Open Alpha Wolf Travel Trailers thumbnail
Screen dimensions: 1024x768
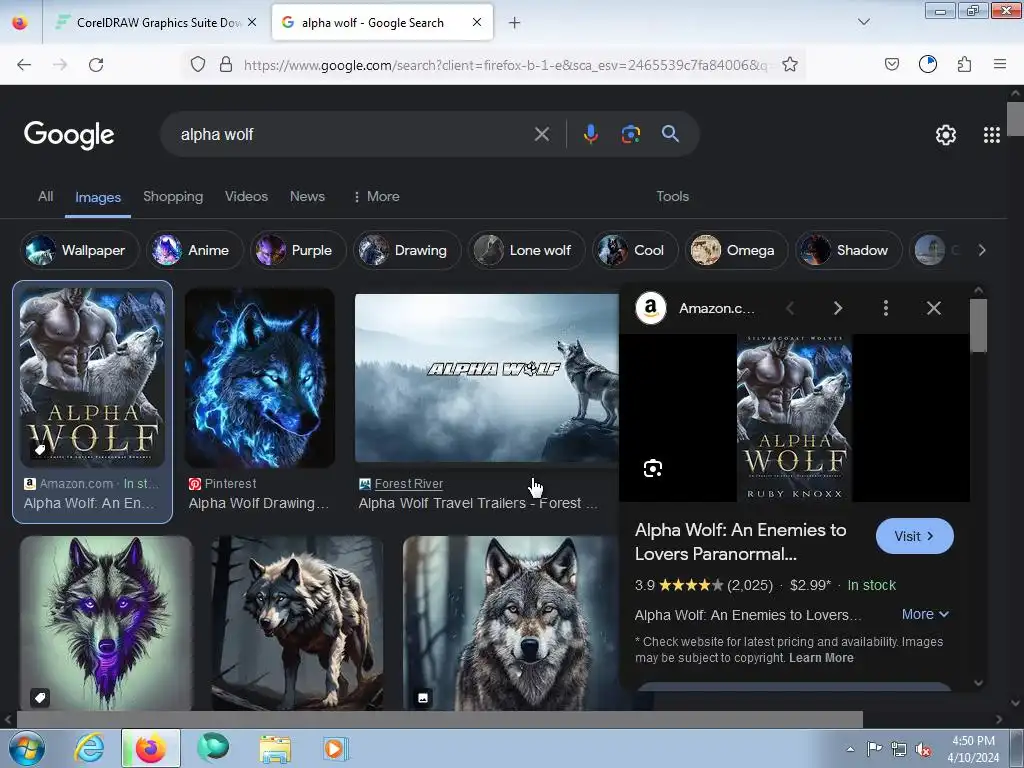tap(487, 378)
